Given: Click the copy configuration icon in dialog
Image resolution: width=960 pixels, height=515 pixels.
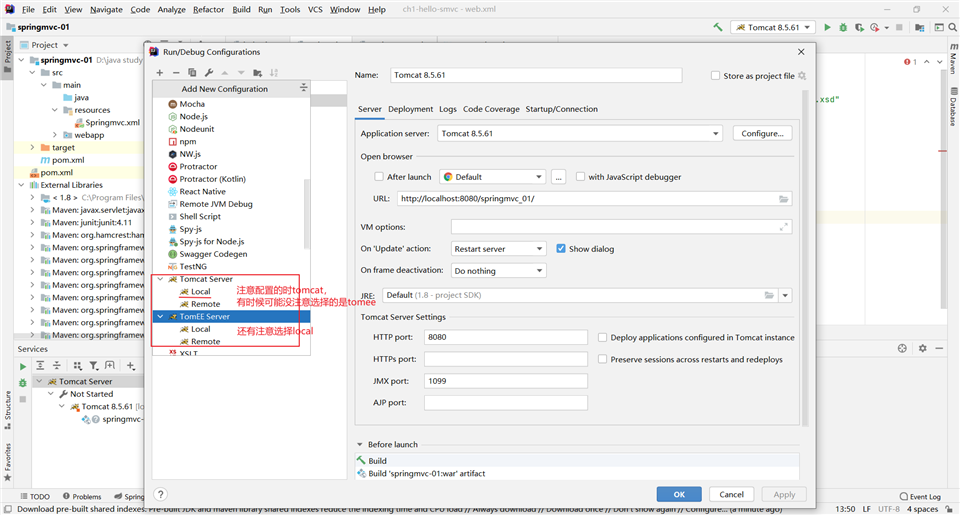Looking at the screenshot, I should point(192,72).
